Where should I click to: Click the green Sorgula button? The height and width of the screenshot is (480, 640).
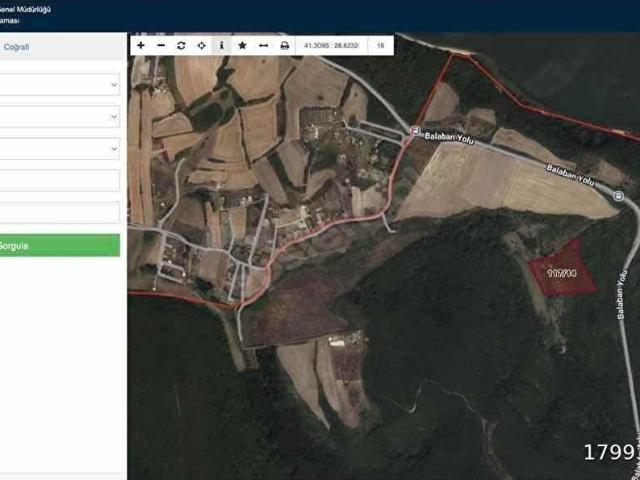coord(60,245)
